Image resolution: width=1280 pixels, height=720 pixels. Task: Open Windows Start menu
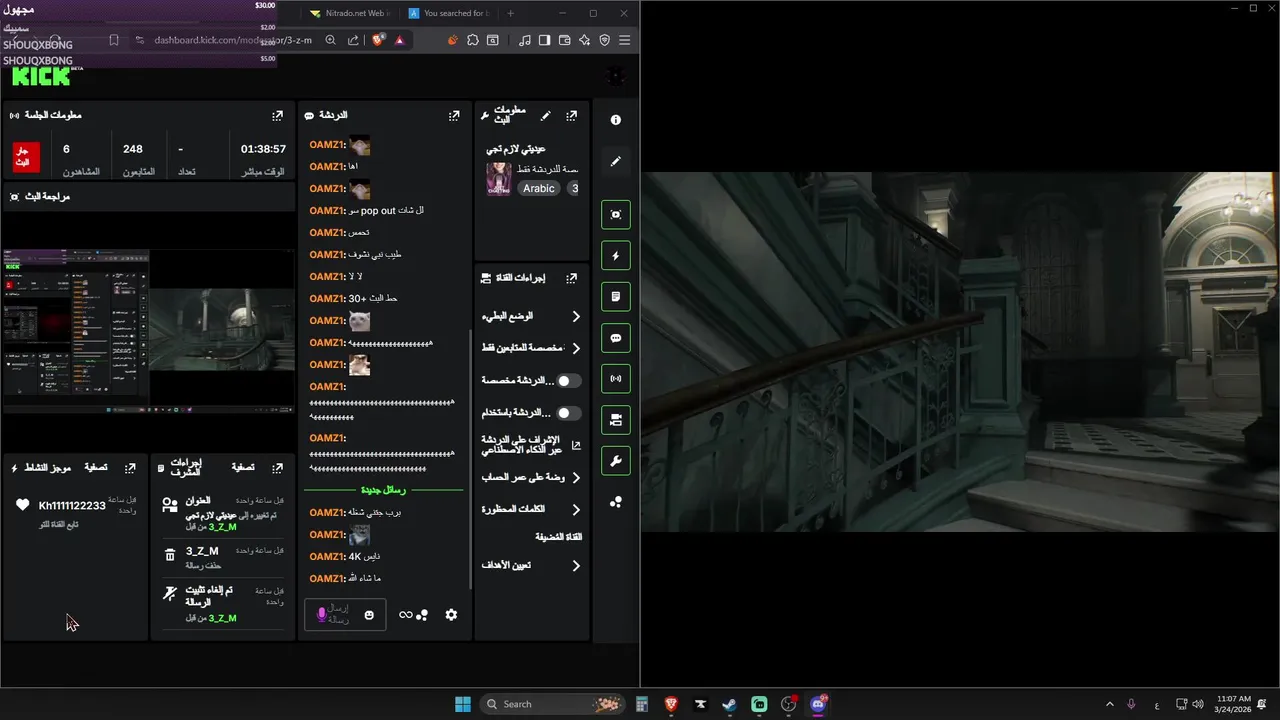[x=463, y=704]
